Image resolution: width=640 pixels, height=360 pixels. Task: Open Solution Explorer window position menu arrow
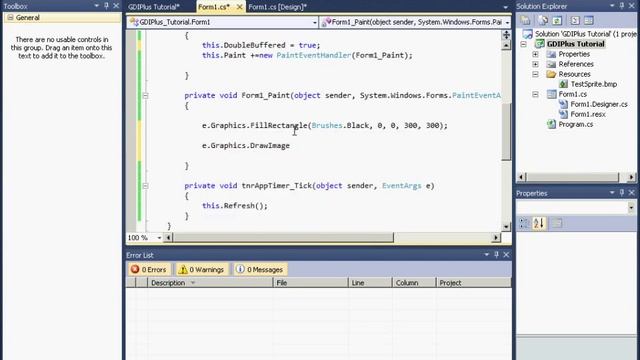click(612, 6)
